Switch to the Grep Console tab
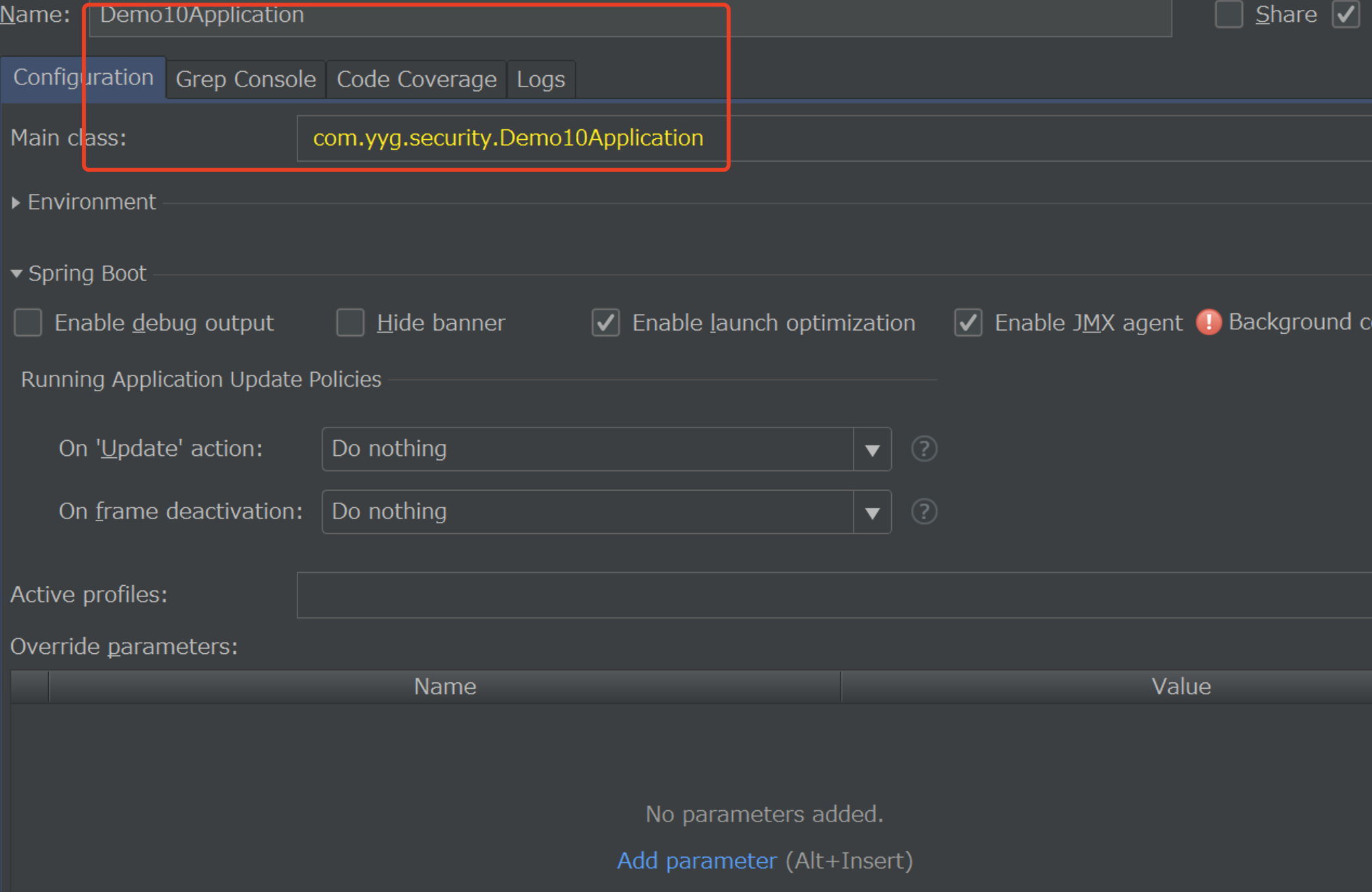Screen dimensions: 1372x892 coord(246,79)
